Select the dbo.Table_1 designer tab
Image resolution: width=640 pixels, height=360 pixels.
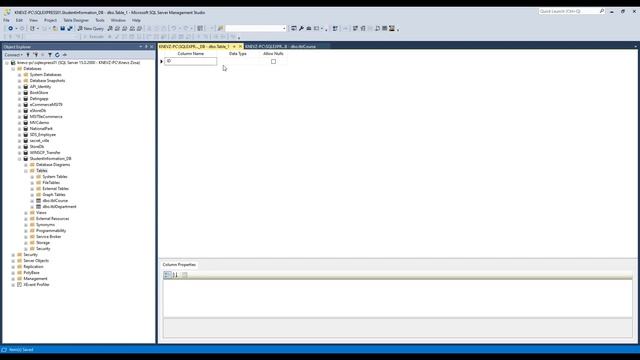coord(194,47)
